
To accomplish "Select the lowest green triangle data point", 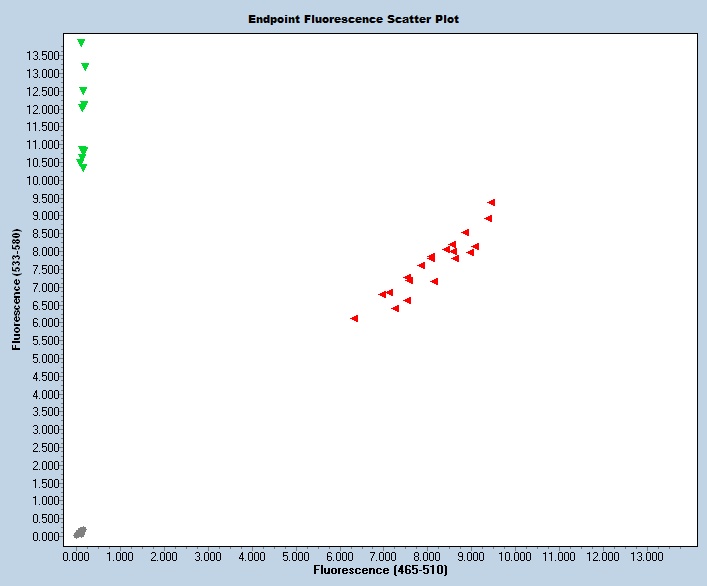I will tap(83, 168).
